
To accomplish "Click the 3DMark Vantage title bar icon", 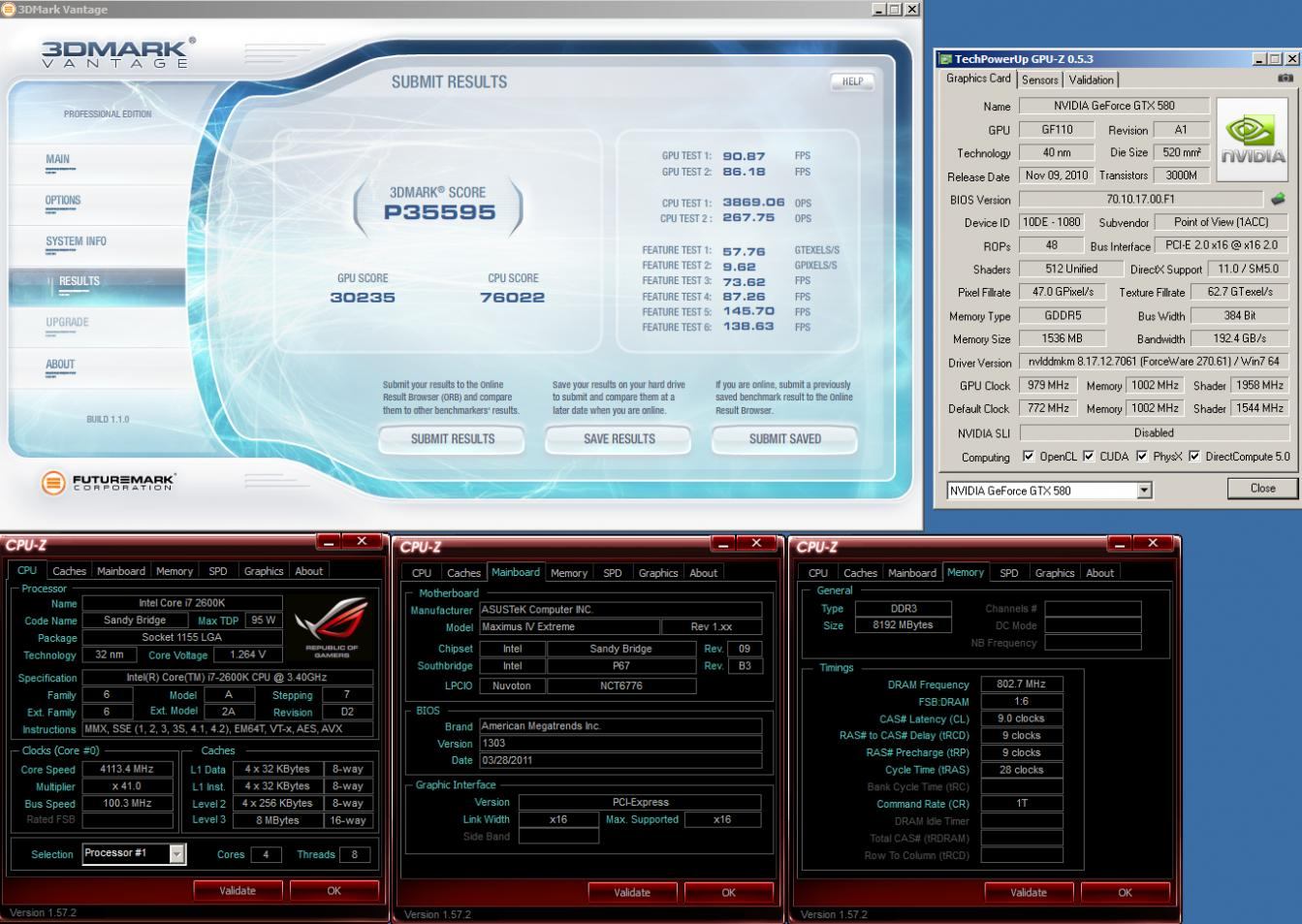I will point(9,10).
